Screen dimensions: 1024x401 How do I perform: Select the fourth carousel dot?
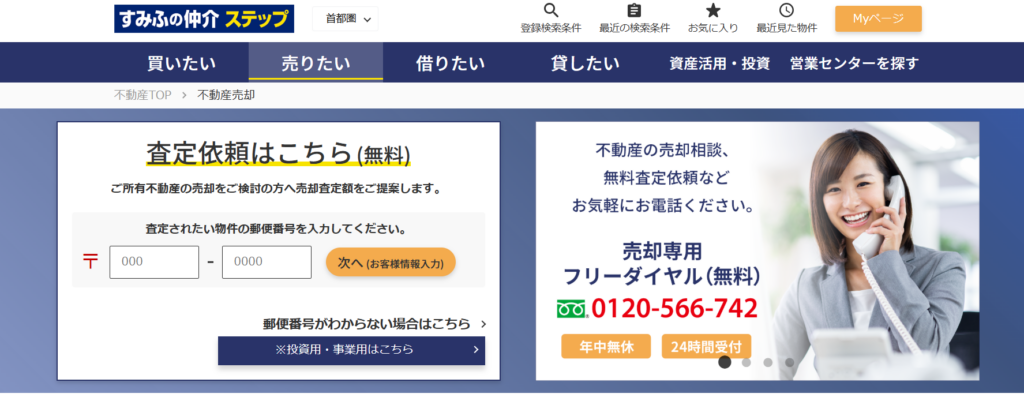pyautogui.click(x=790, y=362)
